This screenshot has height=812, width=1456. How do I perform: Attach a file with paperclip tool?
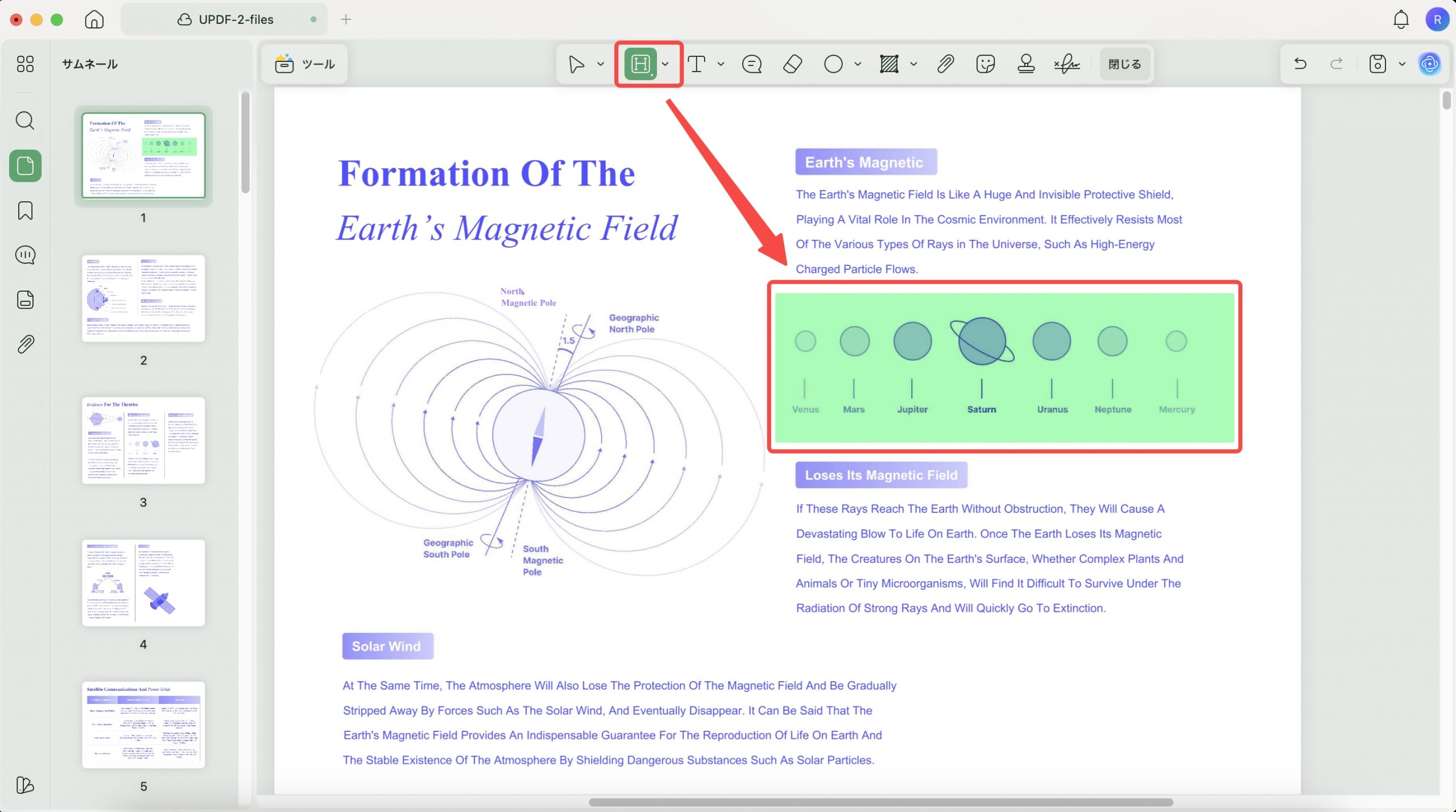pos(945,64)
